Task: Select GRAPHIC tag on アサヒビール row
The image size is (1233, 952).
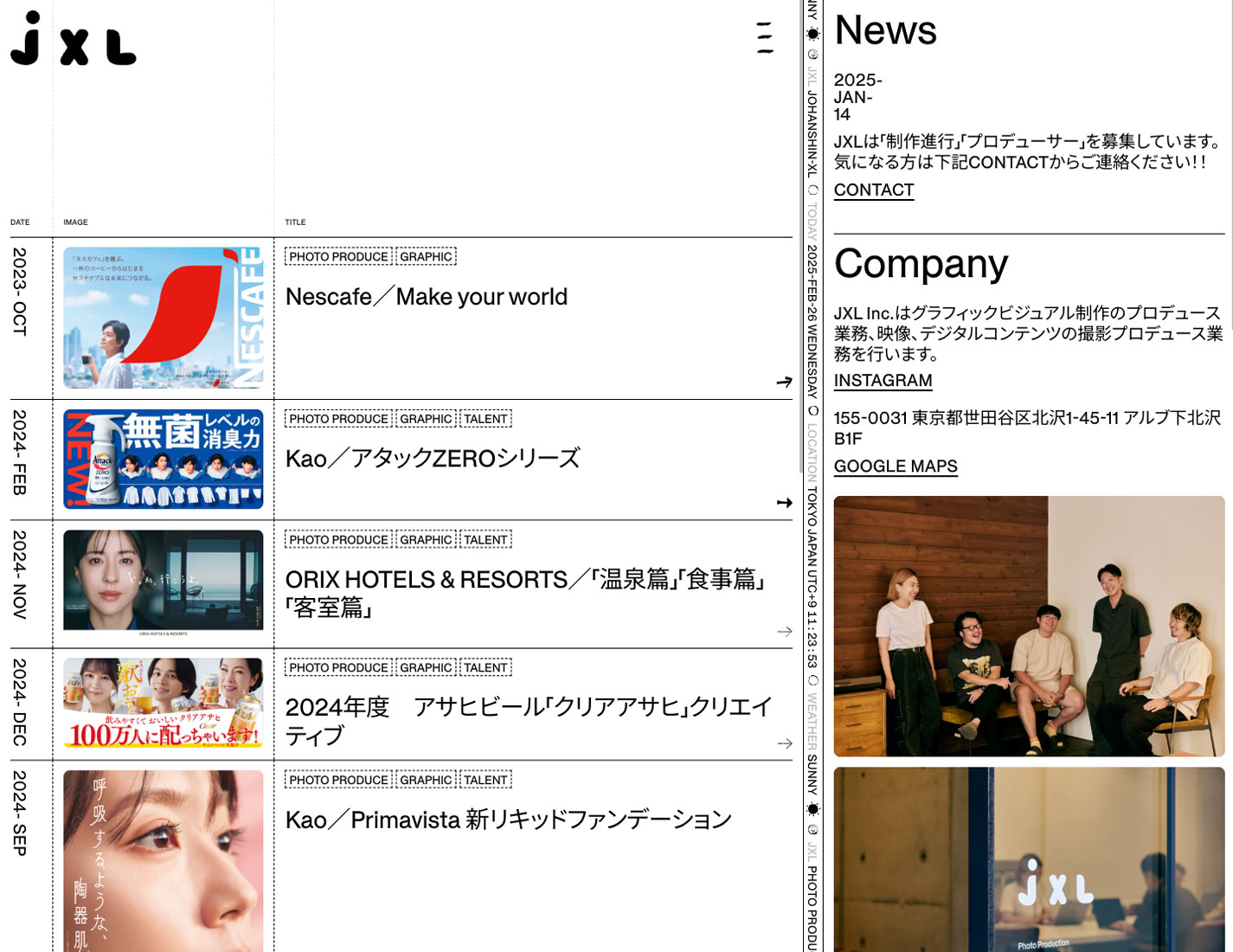Action: coord(426,668)
